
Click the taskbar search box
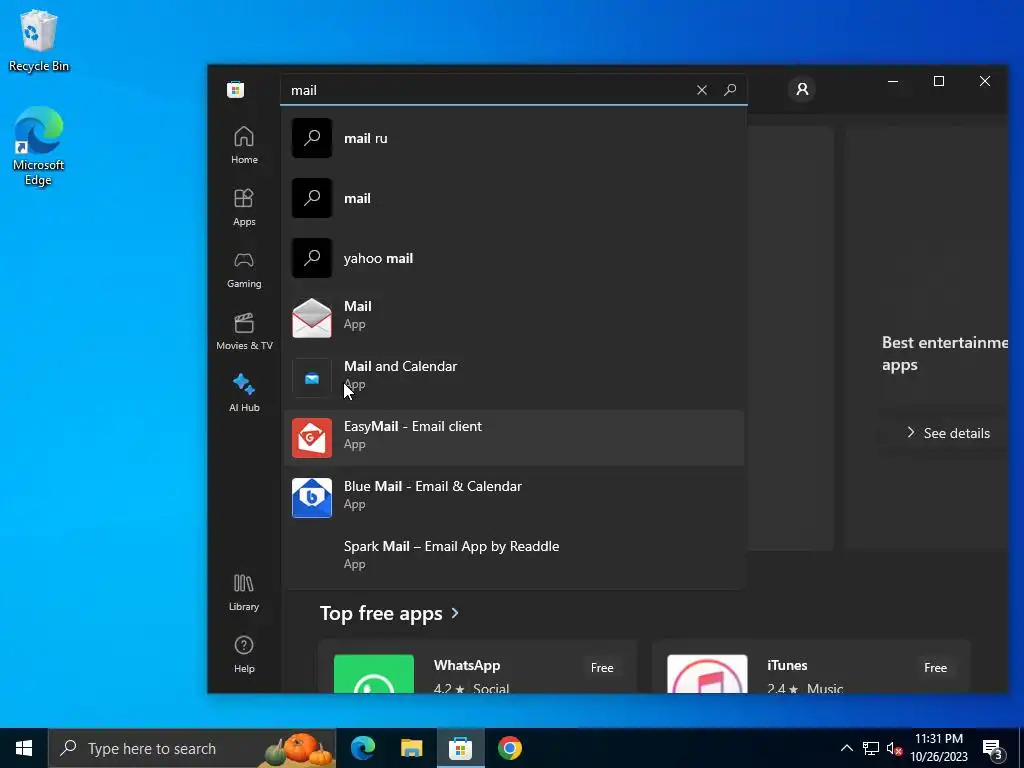[x=192, y=748]
